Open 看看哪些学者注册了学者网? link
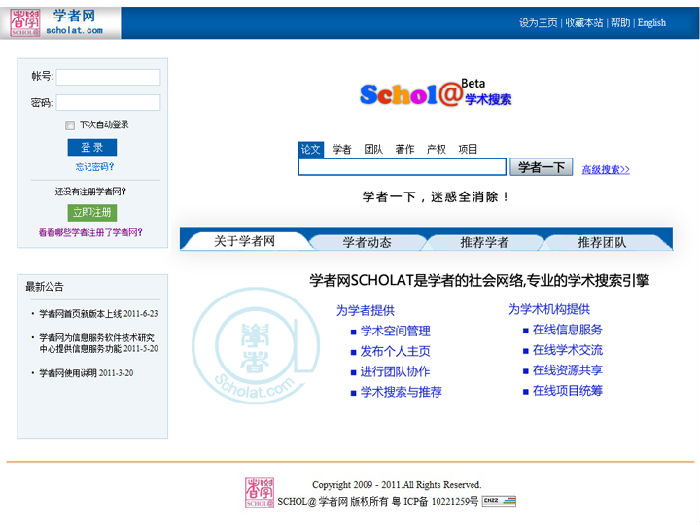Screen dimensions: 700x525 (91, 232)
